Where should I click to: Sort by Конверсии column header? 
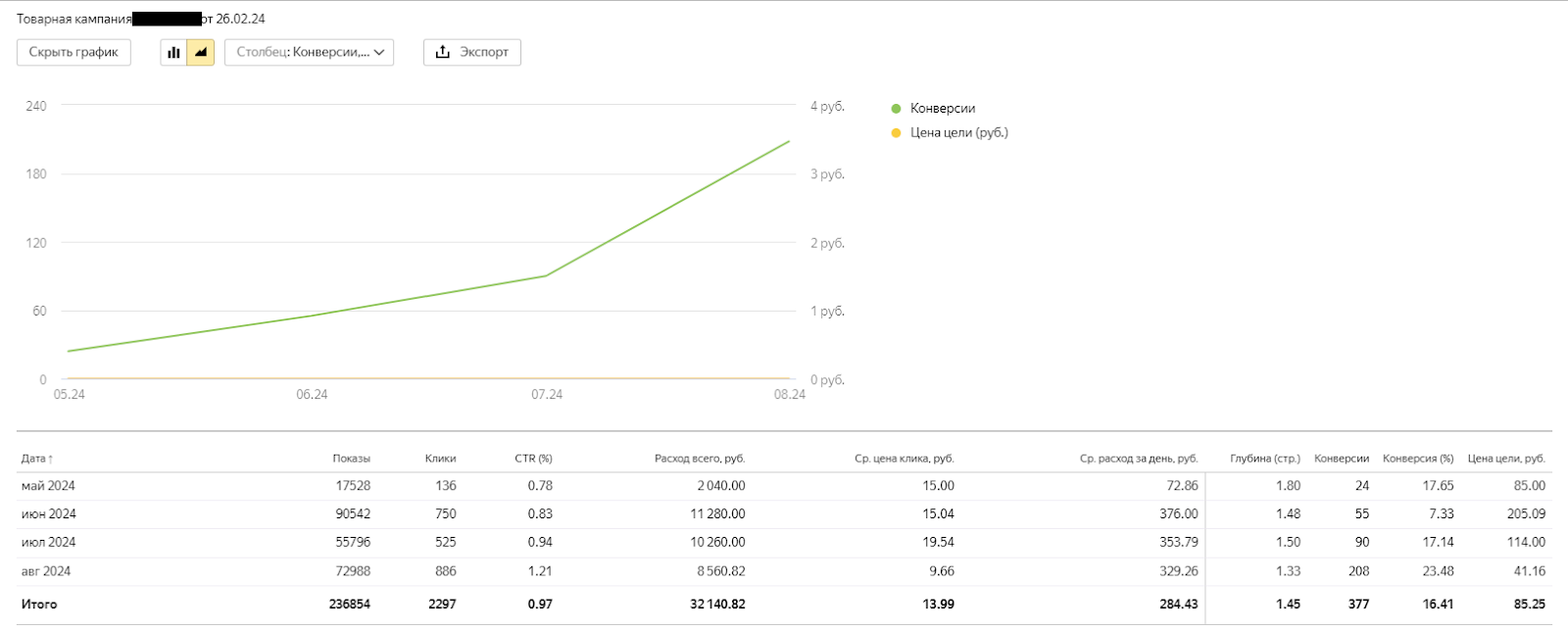pyautogui.click(x=1342, y=459)
